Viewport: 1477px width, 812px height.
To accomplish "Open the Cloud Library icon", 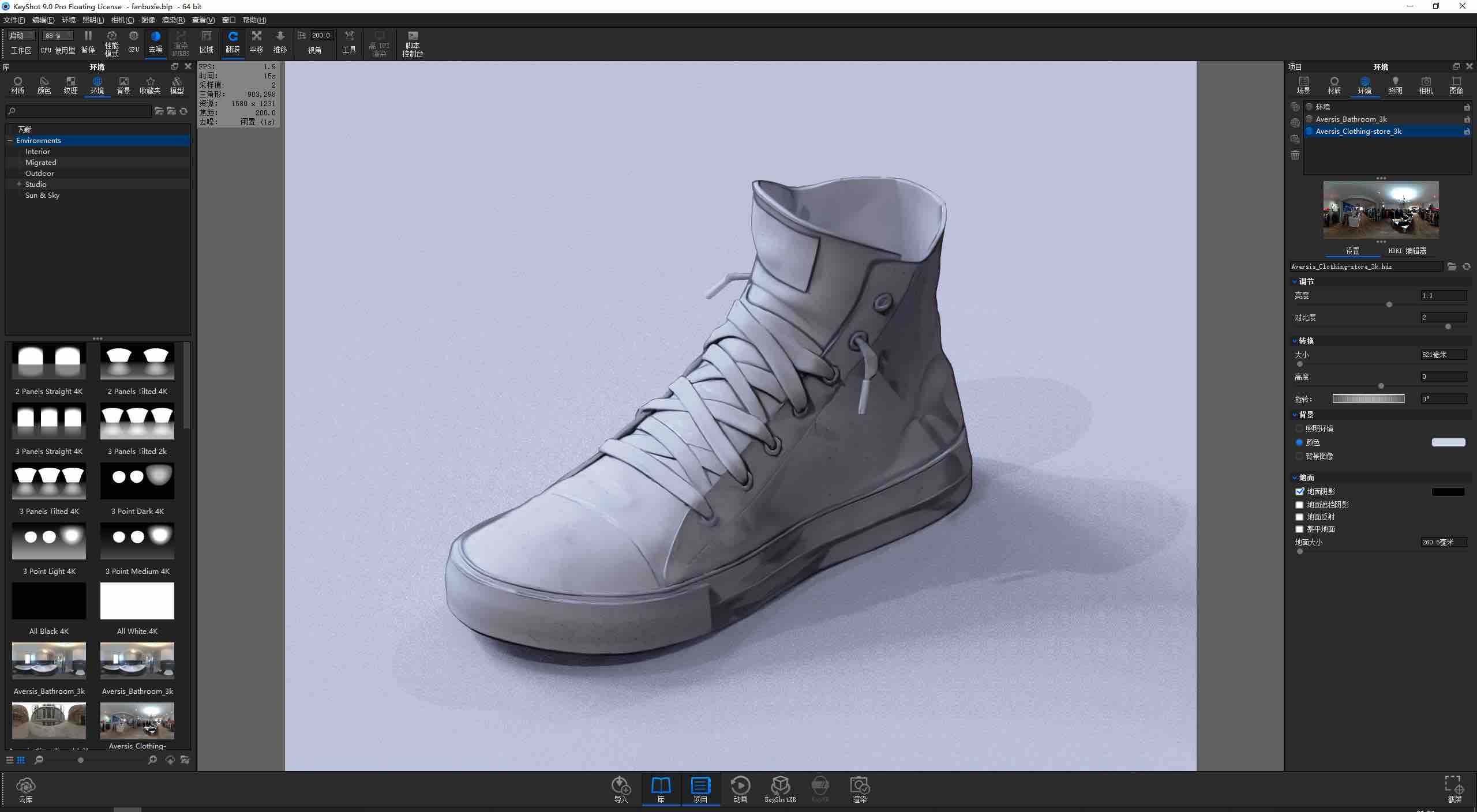I will click(25, 786).
